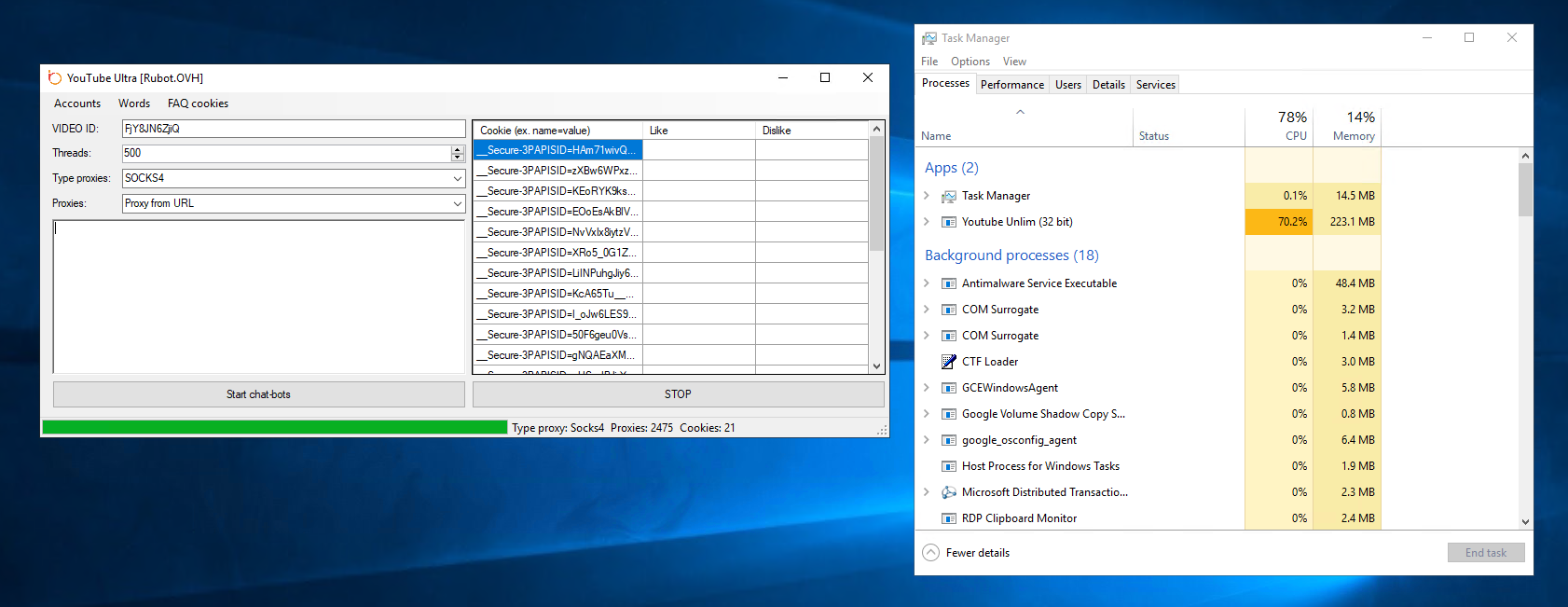Image resolution: width=1568 pixels, height=607 pixels.
Task: Click the YouTube Ultra title bar icon
Action: click(x=55, y=78)
